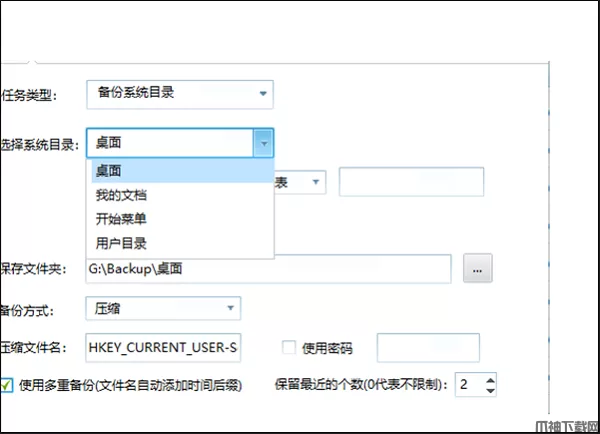Click the 压缩文件名 input field
The height and width of the screenshot is (434, 600).
tap(164, 348)
